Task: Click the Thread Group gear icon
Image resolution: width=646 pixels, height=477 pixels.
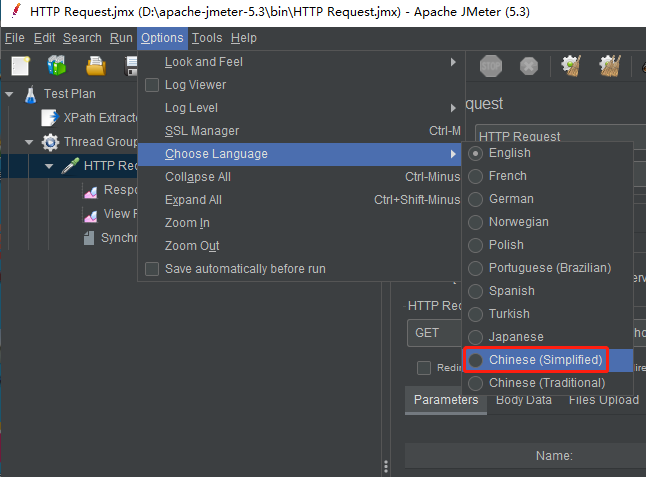Action: (50, 142)
